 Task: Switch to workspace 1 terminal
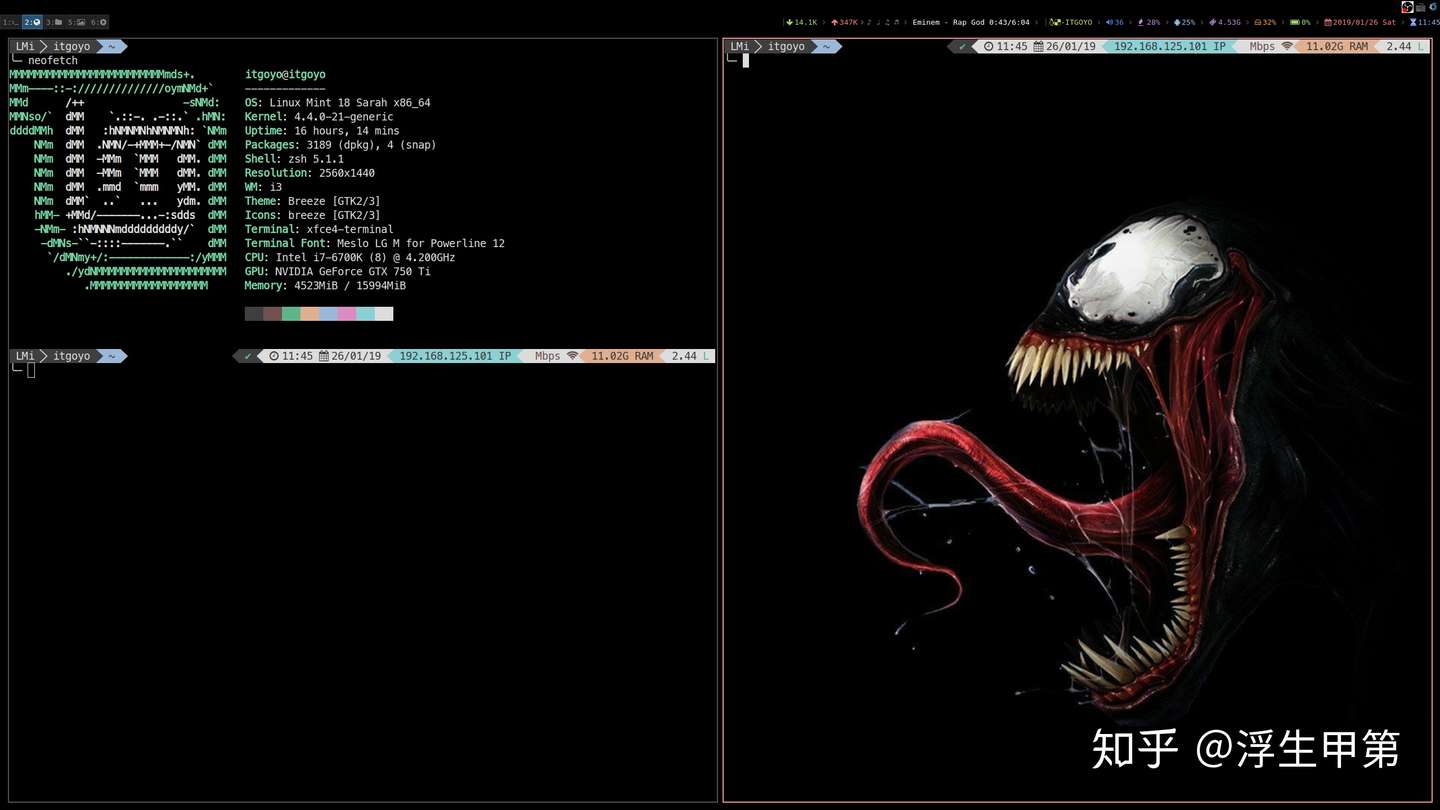pos(10,22)
